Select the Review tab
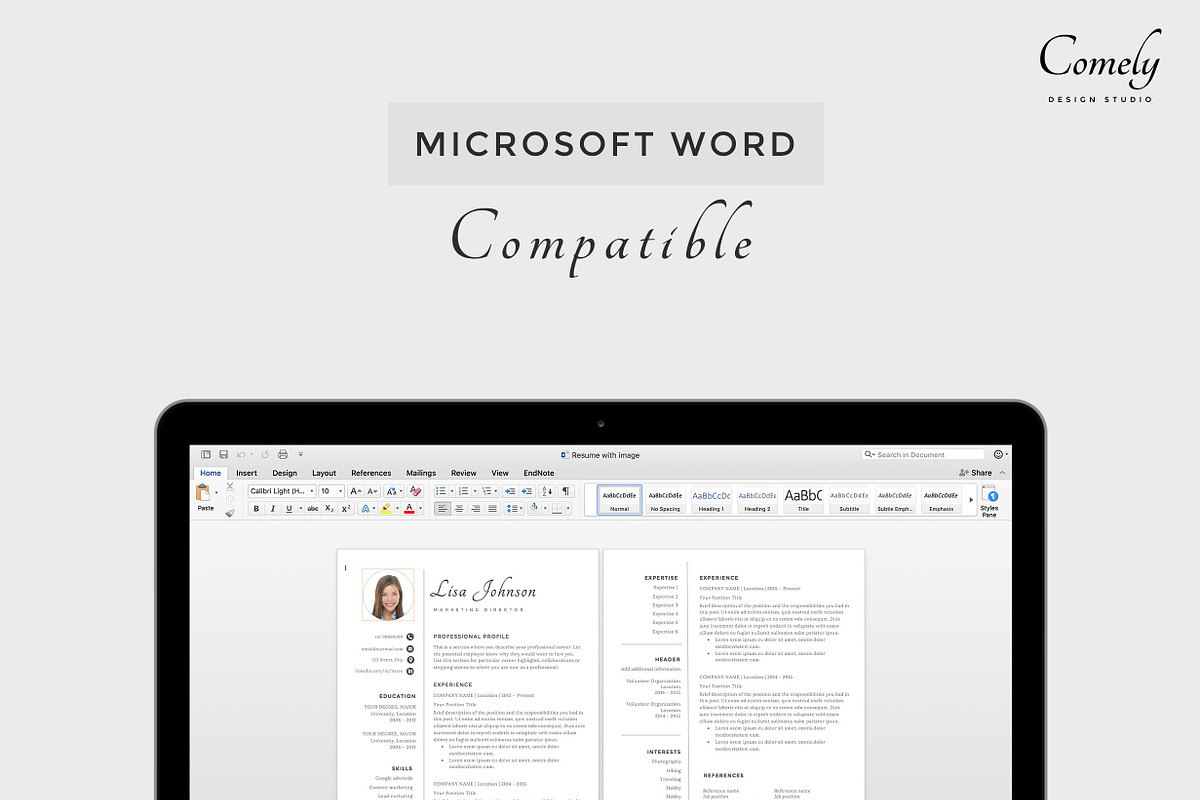This screenshot has width=1200, height=800. (x=464, y=473)
